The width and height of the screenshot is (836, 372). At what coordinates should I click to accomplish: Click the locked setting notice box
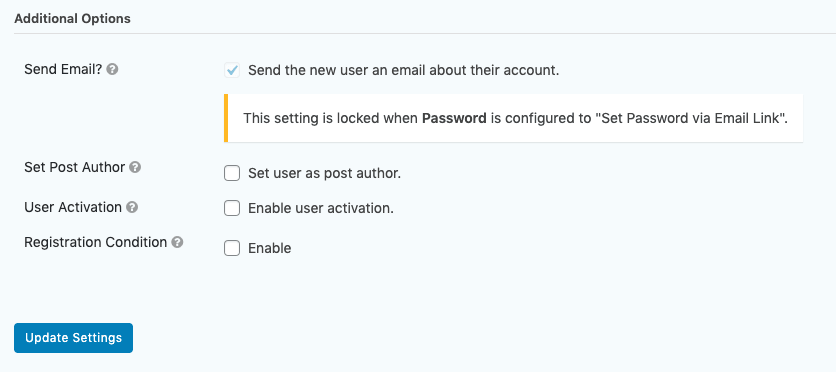pyautogui.click(x=513, y=118)
